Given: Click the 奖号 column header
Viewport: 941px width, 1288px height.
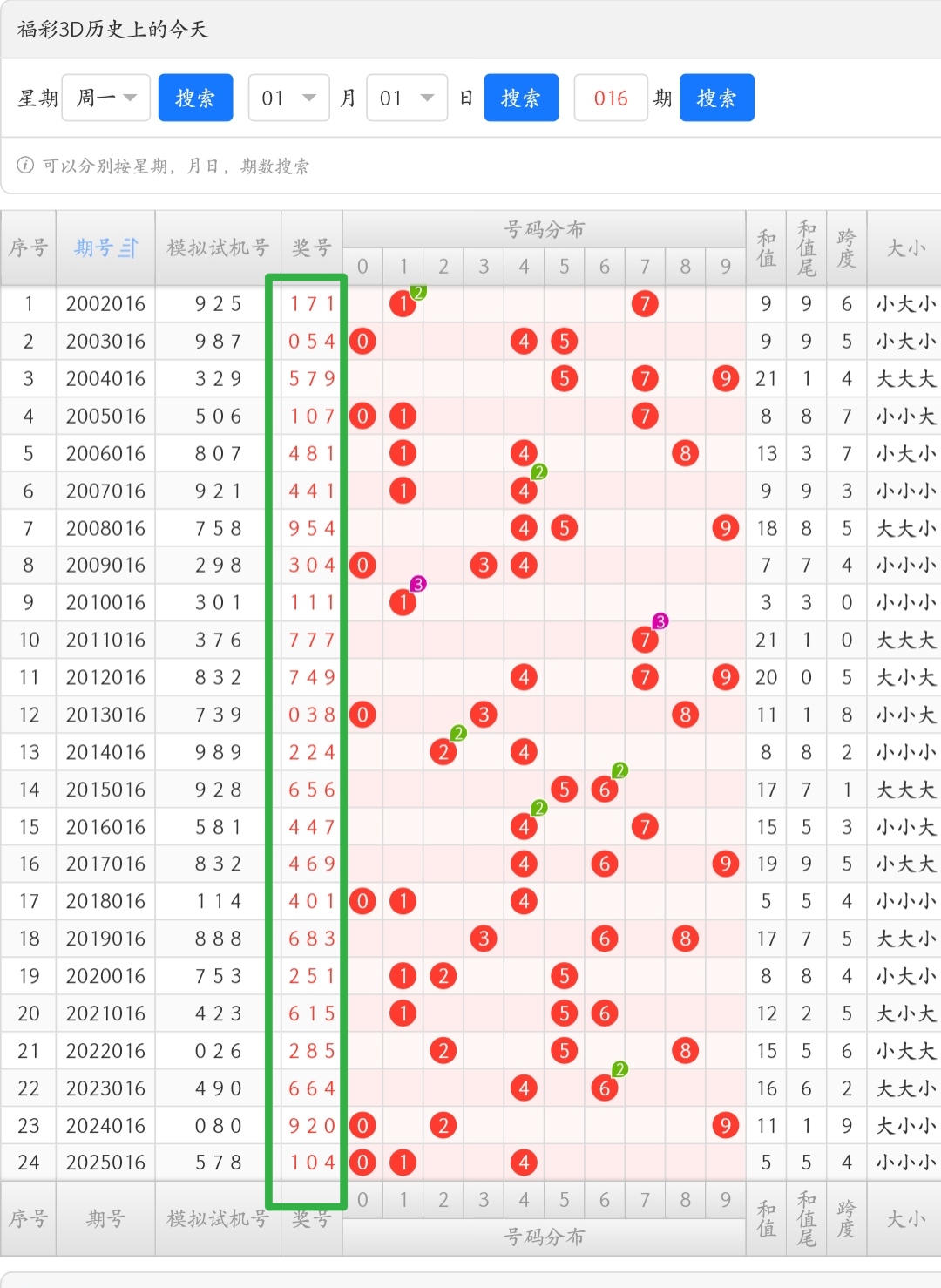Looking at the screenshot, I should (x=311, y=248).
